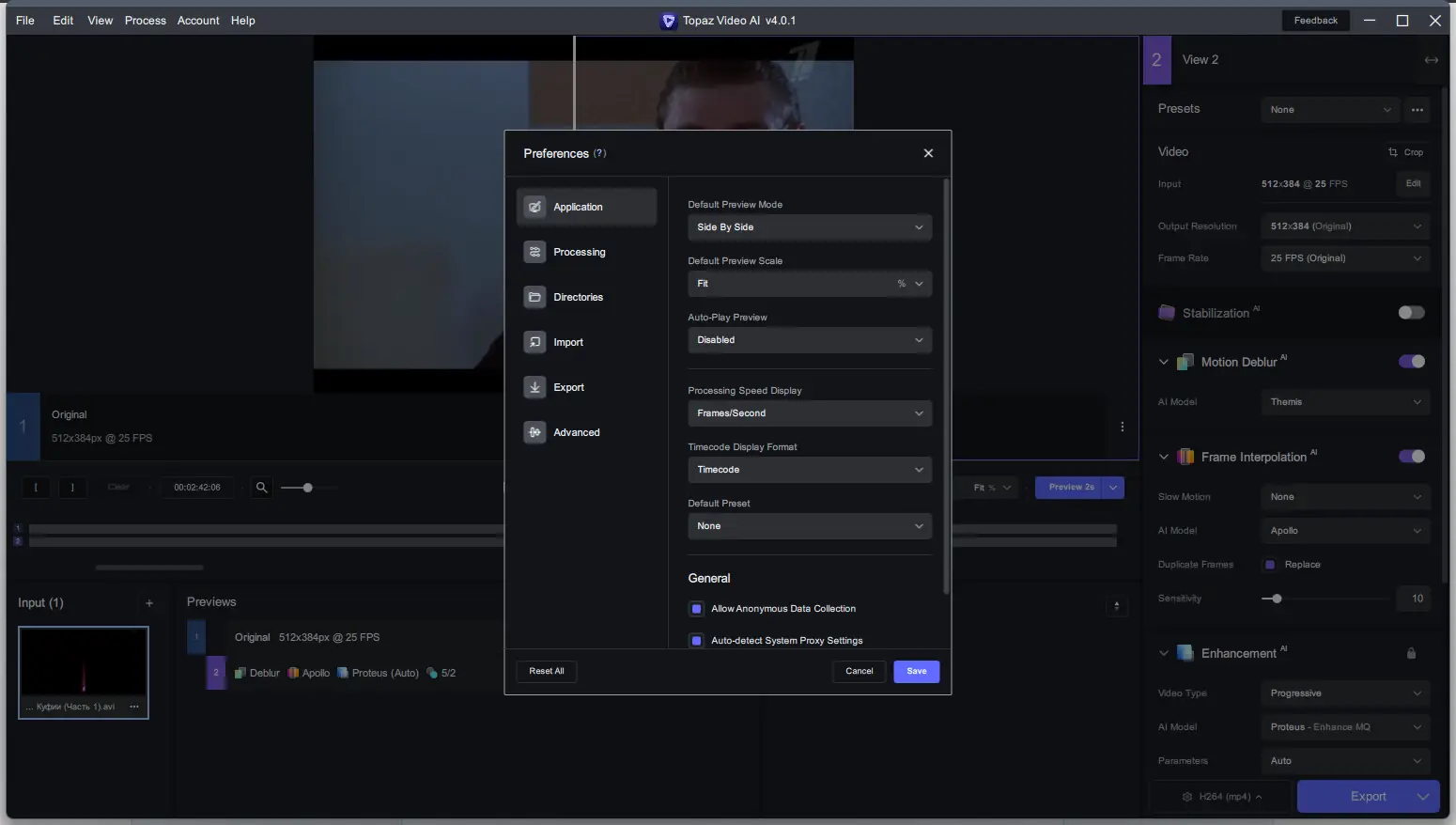Click the Topaz Video AI logo icon

tap(669, 21)
